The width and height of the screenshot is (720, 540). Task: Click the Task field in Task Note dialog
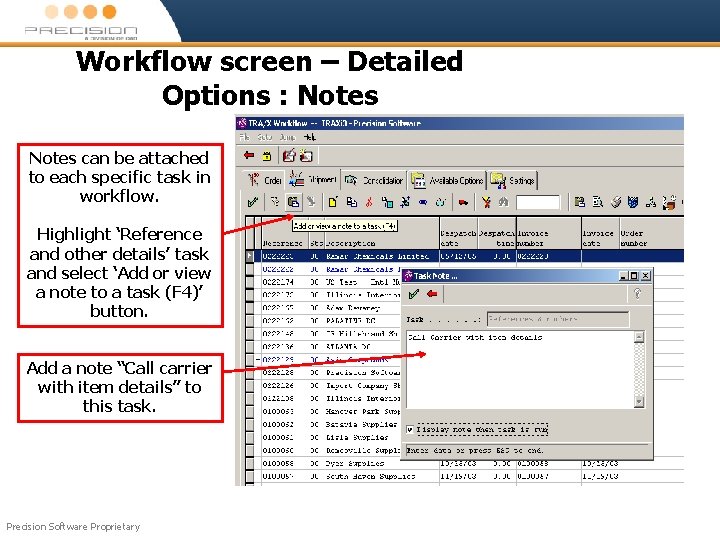558,319
